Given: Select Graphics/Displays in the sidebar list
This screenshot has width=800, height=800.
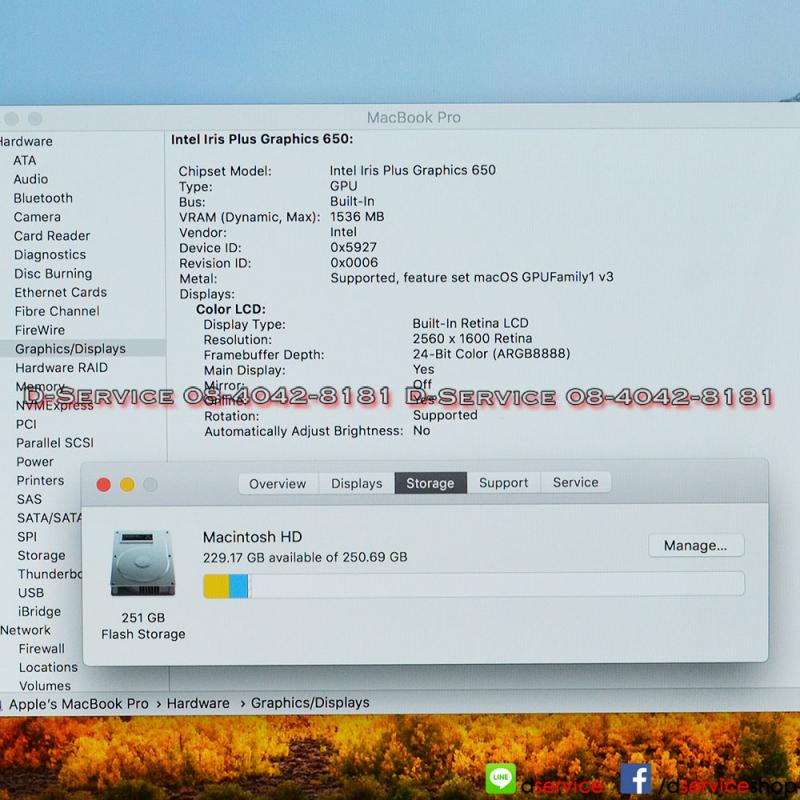Looking at the screenshot, I should click(70, 349).
